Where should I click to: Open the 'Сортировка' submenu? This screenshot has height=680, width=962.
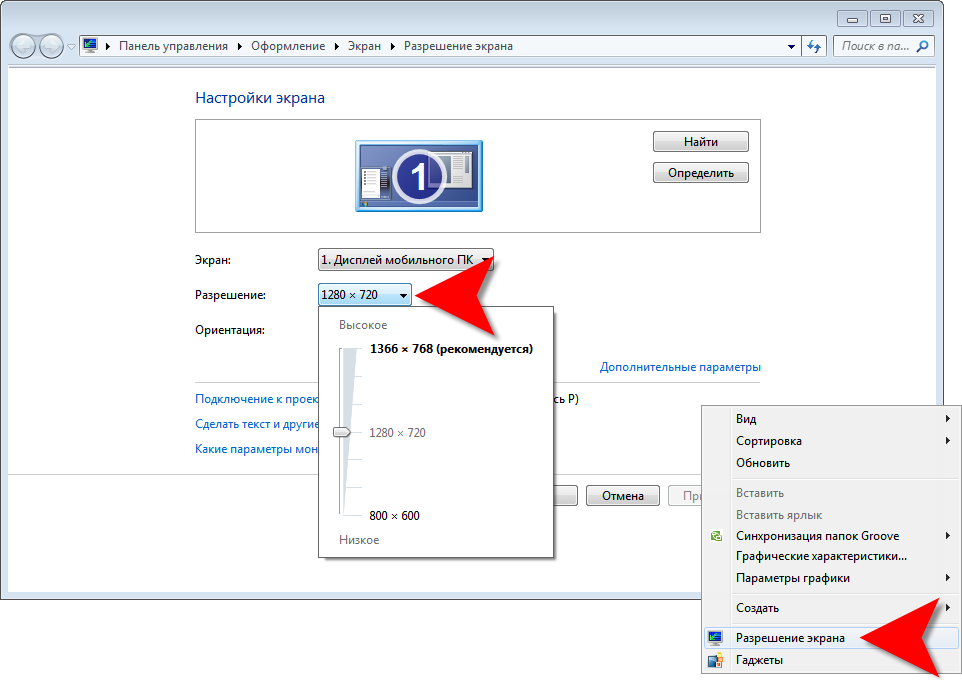(831, 441)
